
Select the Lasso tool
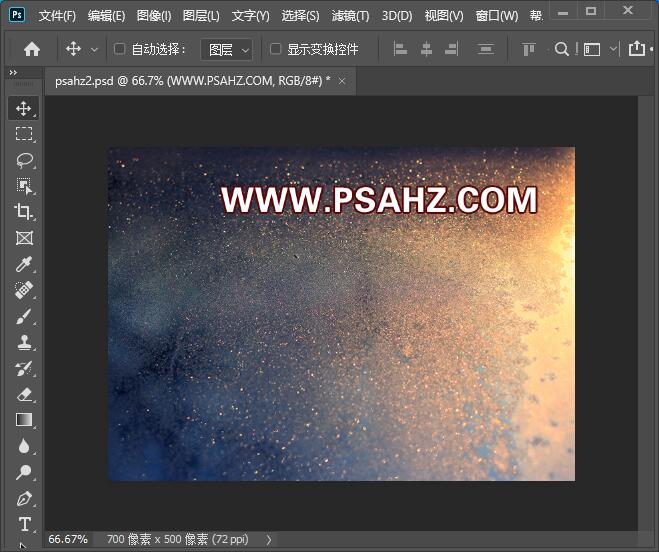(24, 160)
